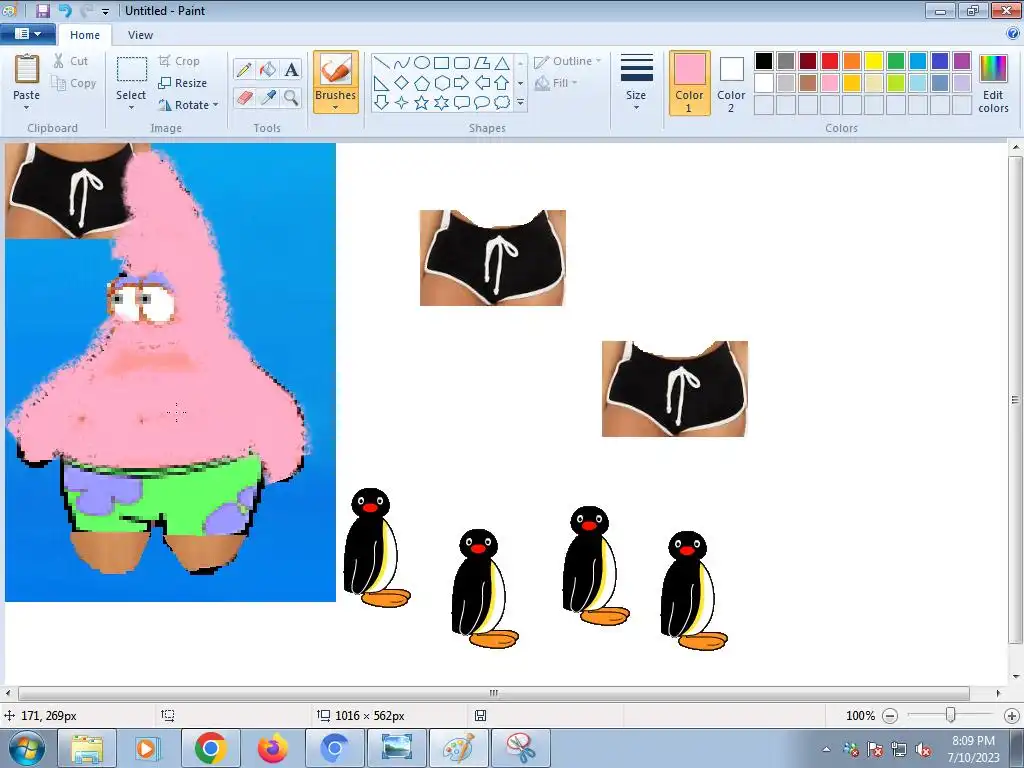Click the horizontal scrollbar
1024x768 pixels.
[494, 693]
